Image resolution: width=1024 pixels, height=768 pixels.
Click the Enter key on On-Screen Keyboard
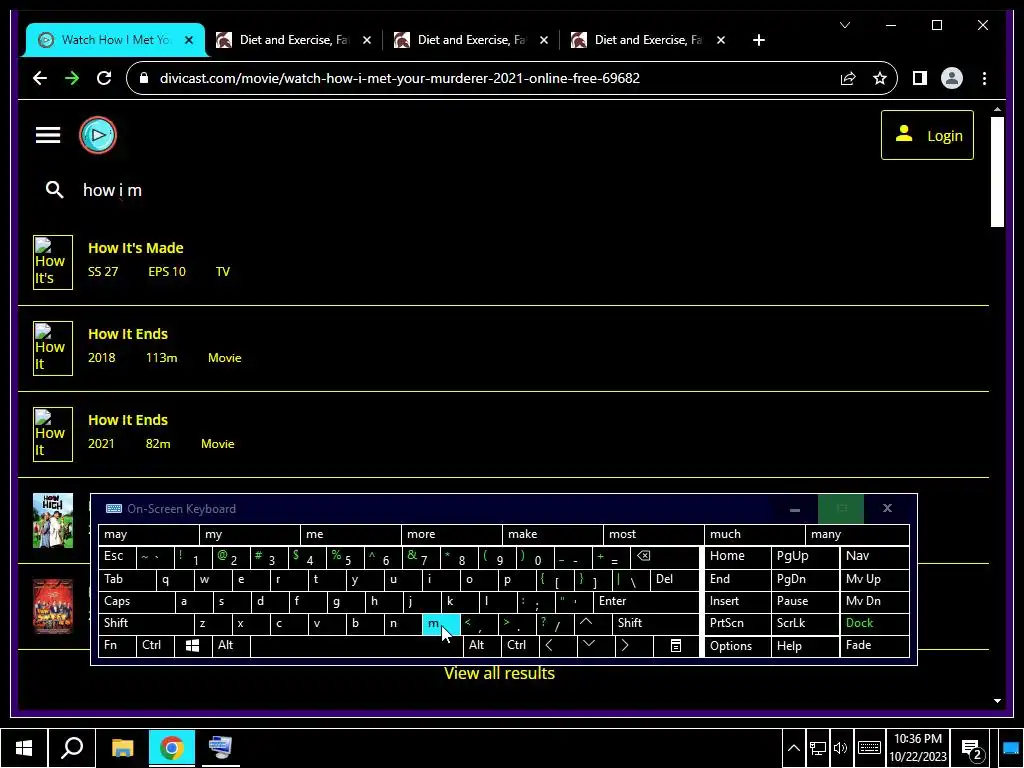click(647, 601)
